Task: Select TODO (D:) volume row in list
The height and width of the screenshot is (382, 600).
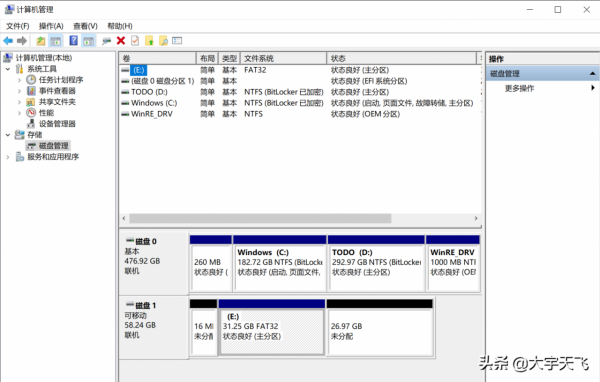Action: pyautogui.click(x=300, y=92)
